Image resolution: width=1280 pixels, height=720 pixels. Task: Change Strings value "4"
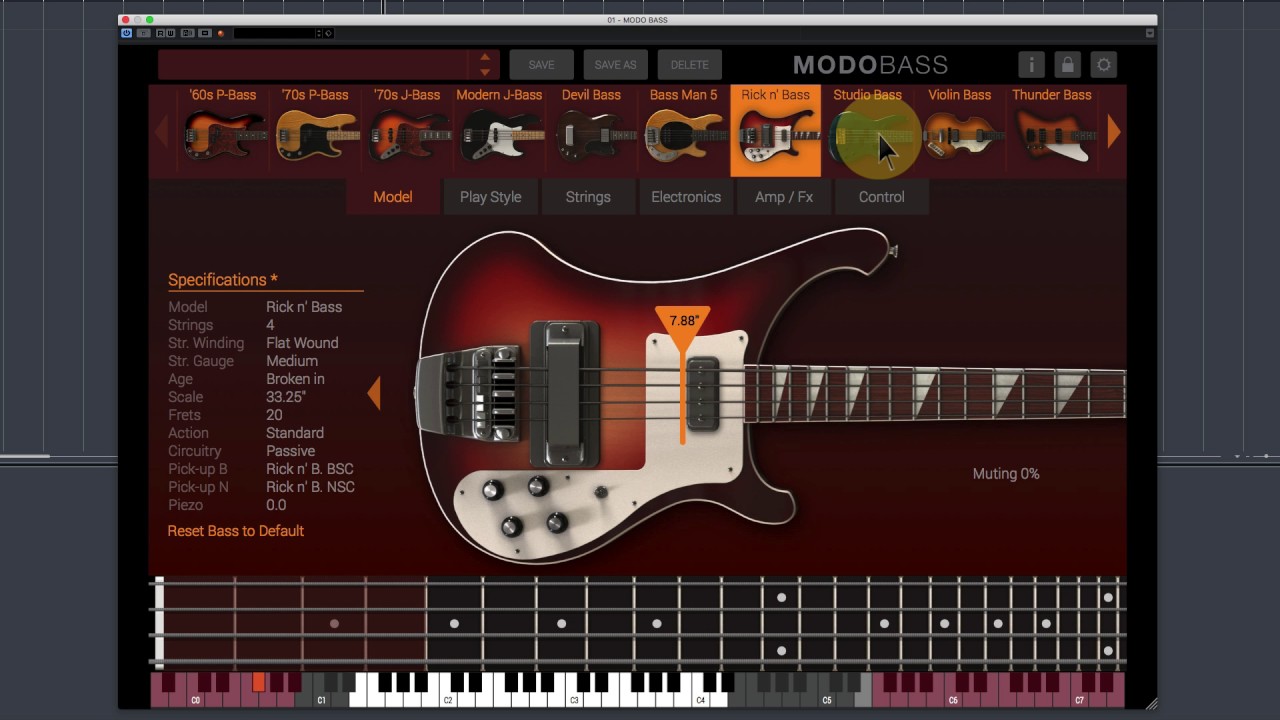(x=270, y=325)
